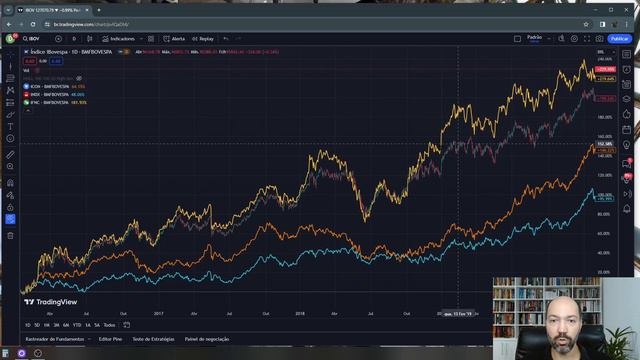Screen dimensions: 640x360
Task: Expand the layout dropdown arrow beside Padrão
Action: pos(549,39)
